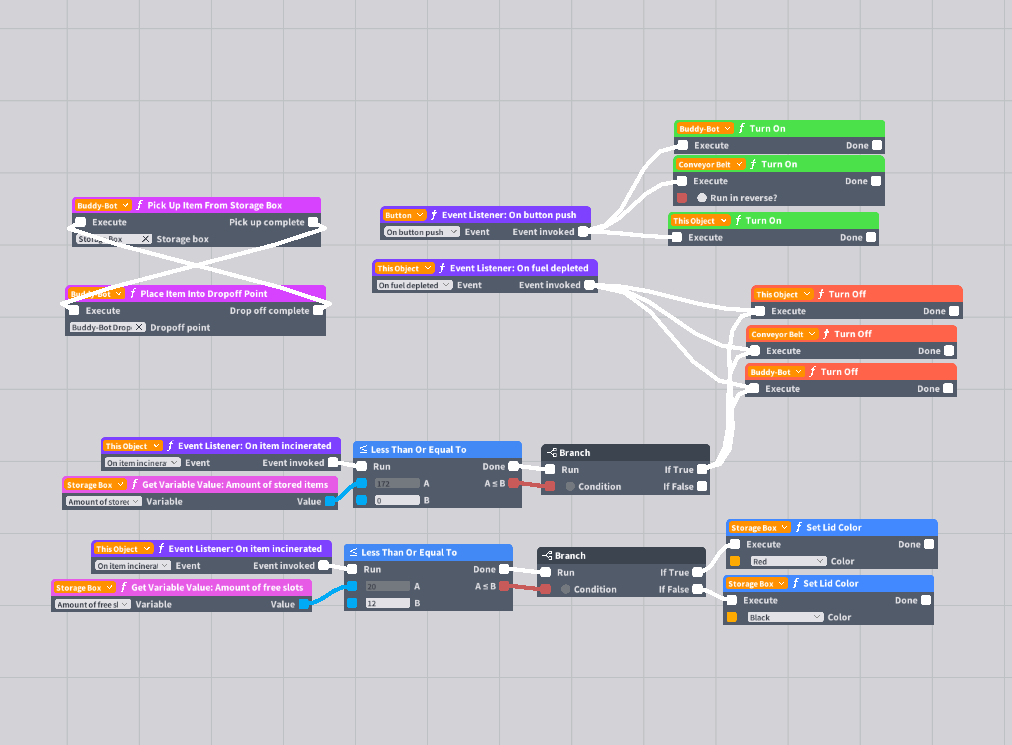Click the B input field containing 12
This screenshot has width=1012, height=745.
[387, 603]
